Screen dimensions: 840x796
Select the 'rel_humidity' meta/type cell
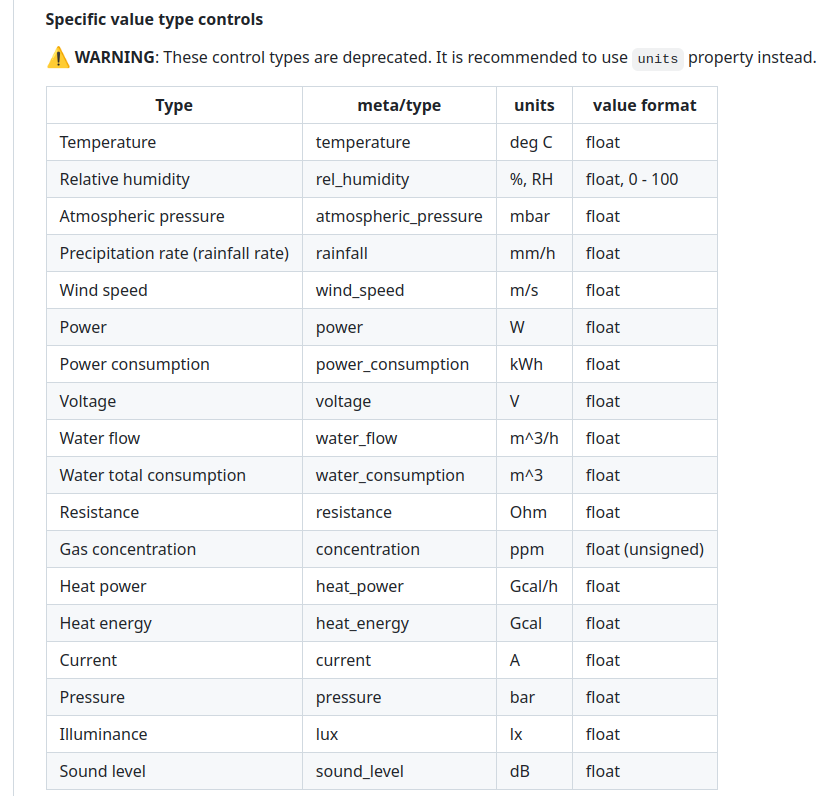(362, 179)
